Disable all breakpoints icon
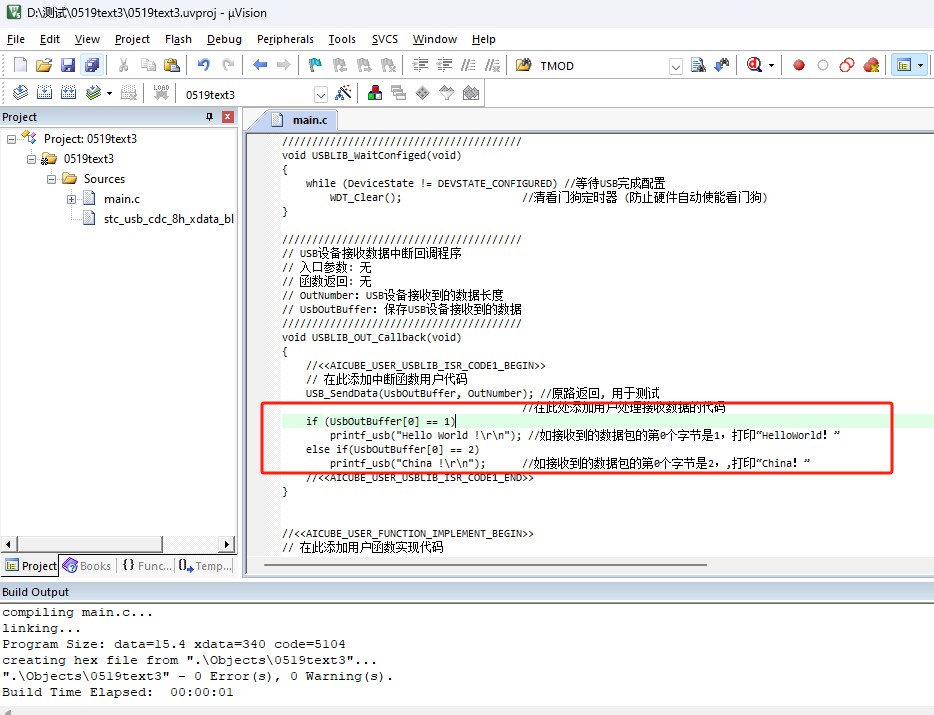Viewport: 934px width, 715px height. click(846, 65)
